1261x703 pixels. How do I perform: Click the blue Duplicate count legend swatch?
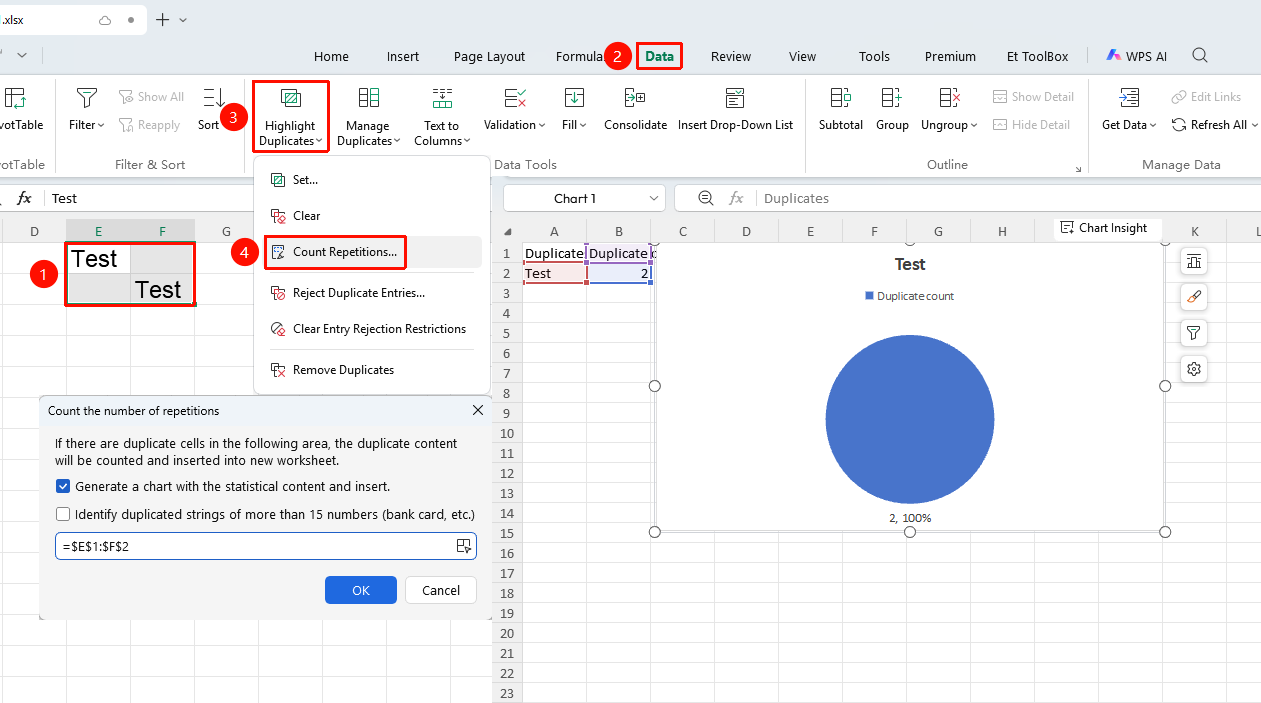[x=869, y=296]
